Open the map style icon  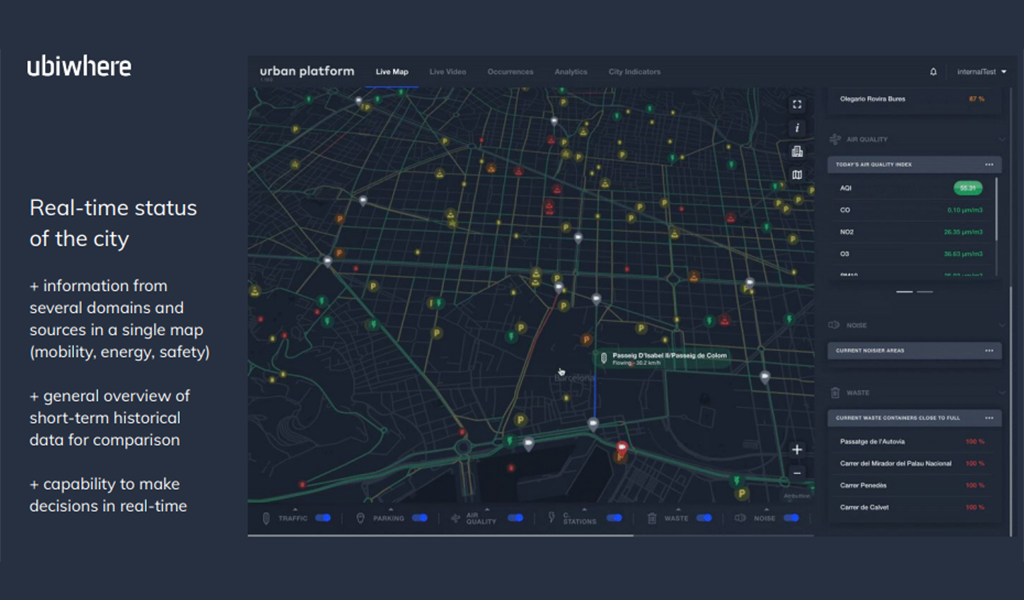[x=797, y=174]
